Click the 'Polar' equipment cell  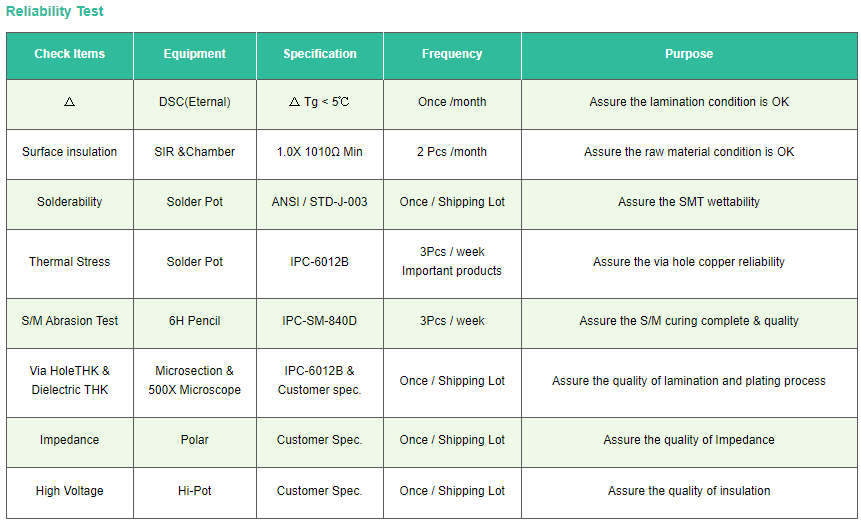click(195, 440)
